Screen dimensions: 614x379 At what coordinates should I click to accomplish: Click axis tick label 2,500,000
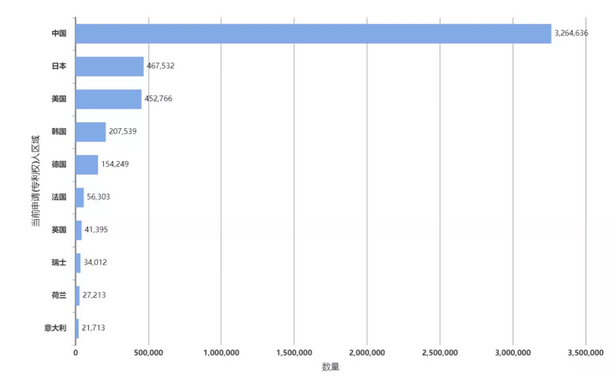[440, 353]
